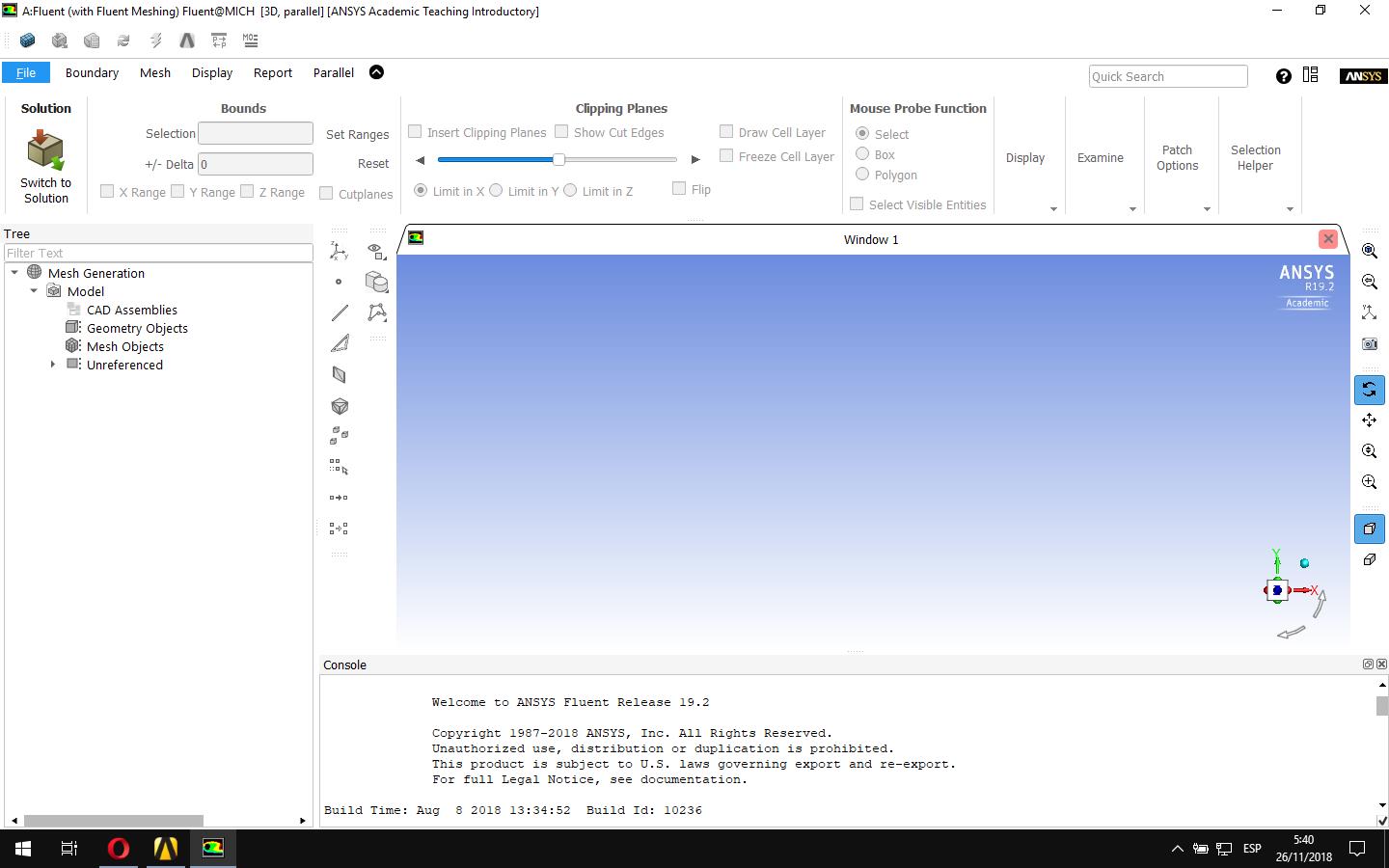Enable the Z Range checkbox

coord(247,191)
